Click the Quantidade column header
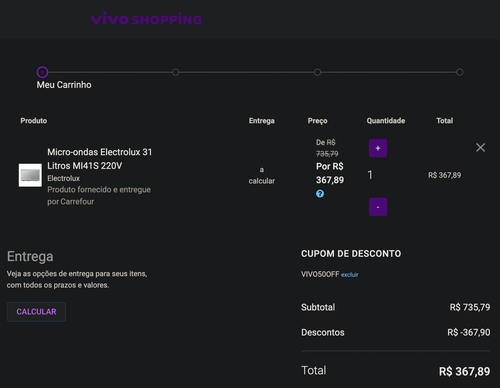 pos(386,121)
